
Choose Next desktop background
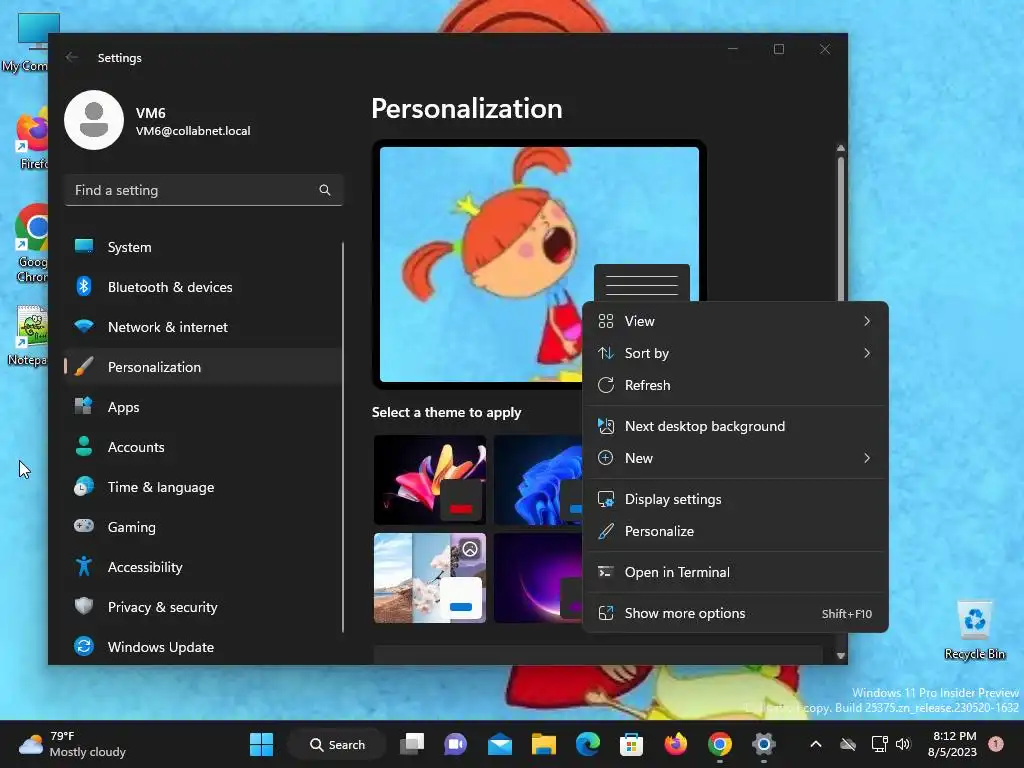coord(735,426)
